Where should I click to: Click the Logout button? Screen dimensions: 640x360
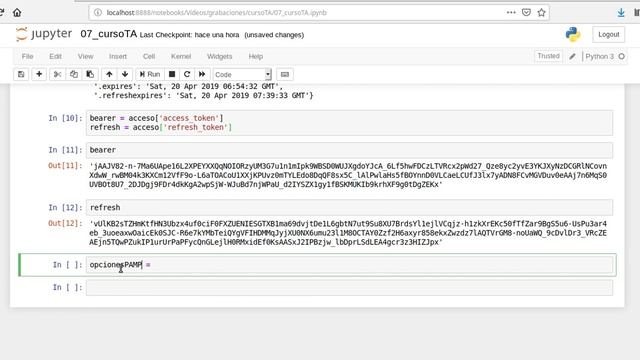pyautogui.click(x=609, y=35)
